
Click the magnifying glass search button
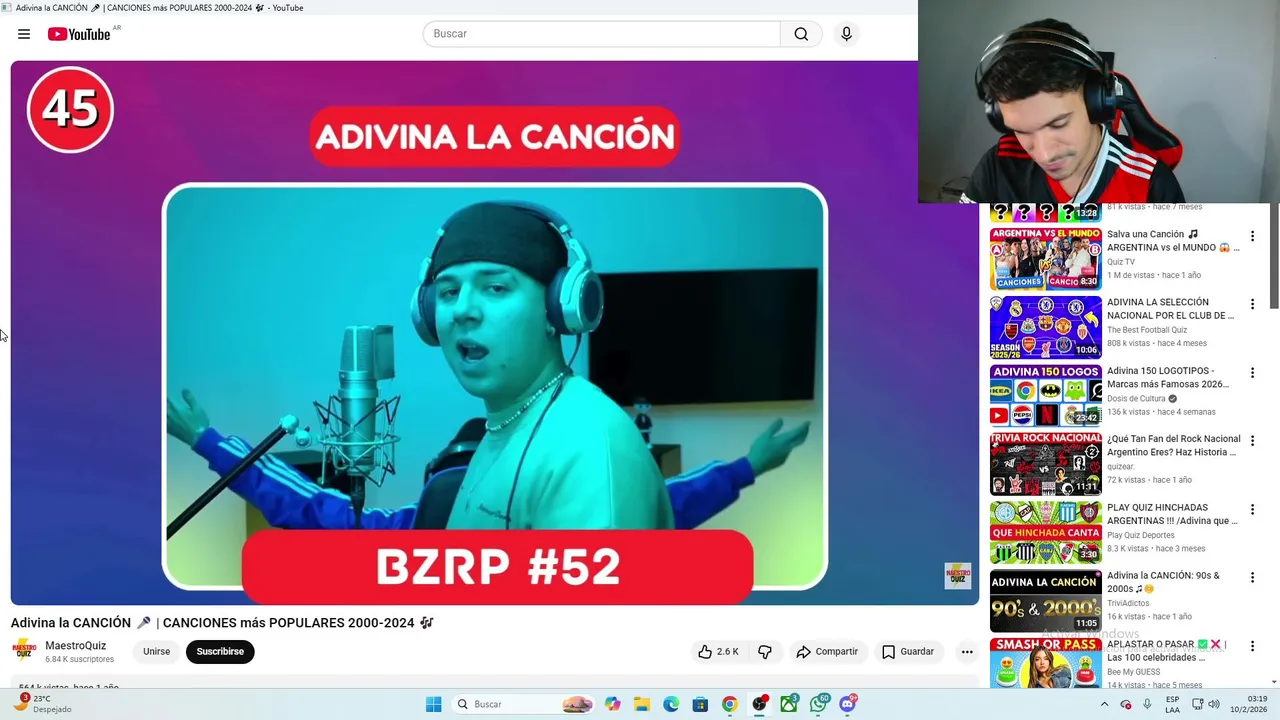tap(801, 34)
